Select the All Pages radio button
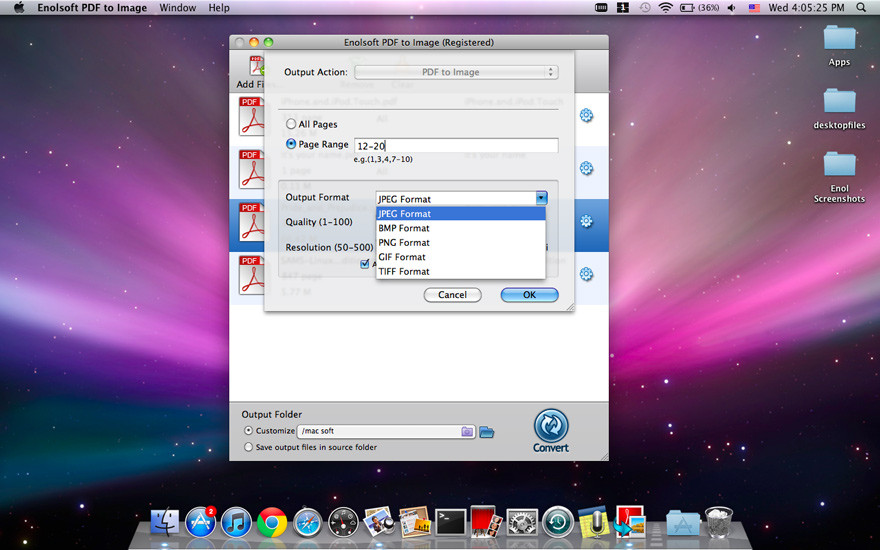The height and width of the screenshot is (550, 880). (x=291, y=123)
